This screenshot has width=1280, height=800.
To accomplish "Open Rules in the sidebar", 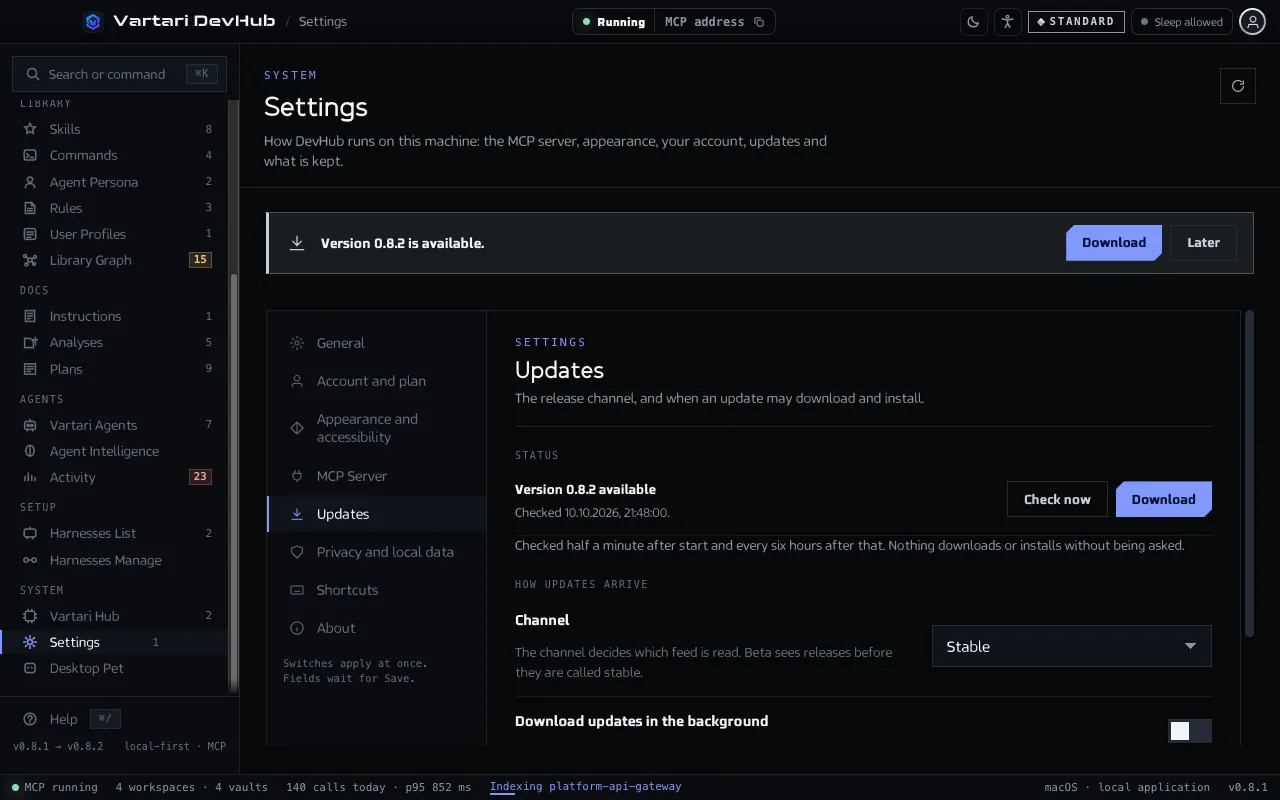I will tap(116, 208).
